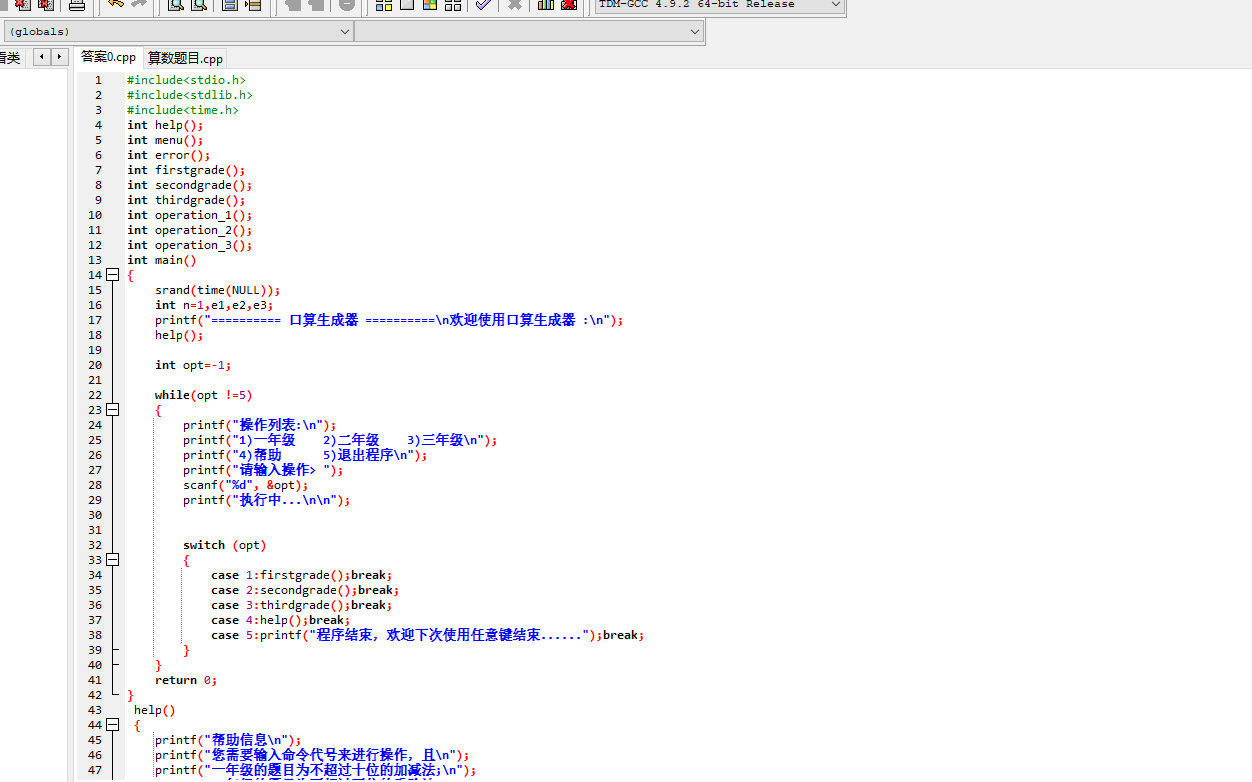Click the while(opt !=5) line
The width and height of the screenshot is (1252, 782).
coord(204,395)
